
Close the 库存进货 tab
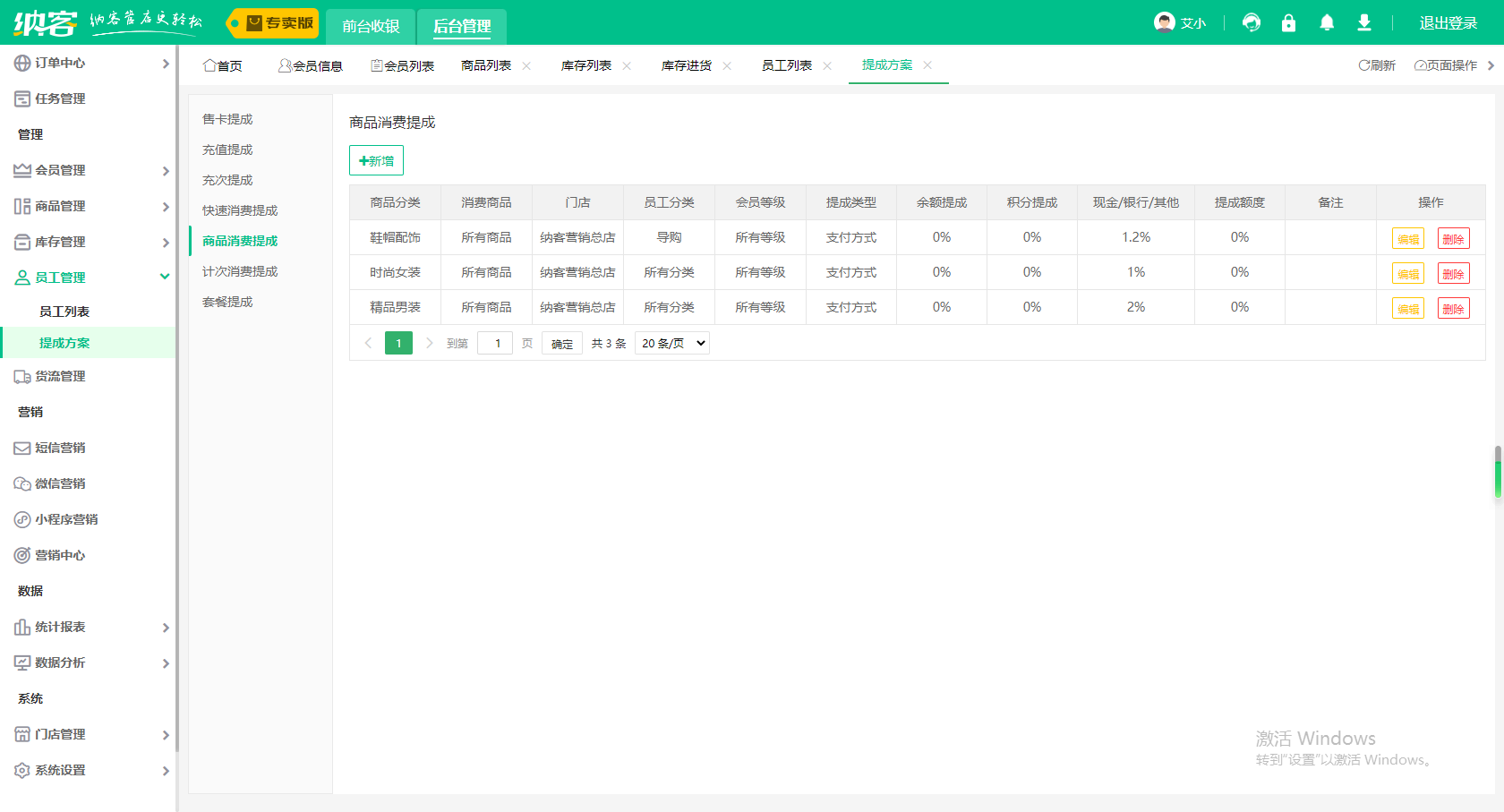[727, 65]
